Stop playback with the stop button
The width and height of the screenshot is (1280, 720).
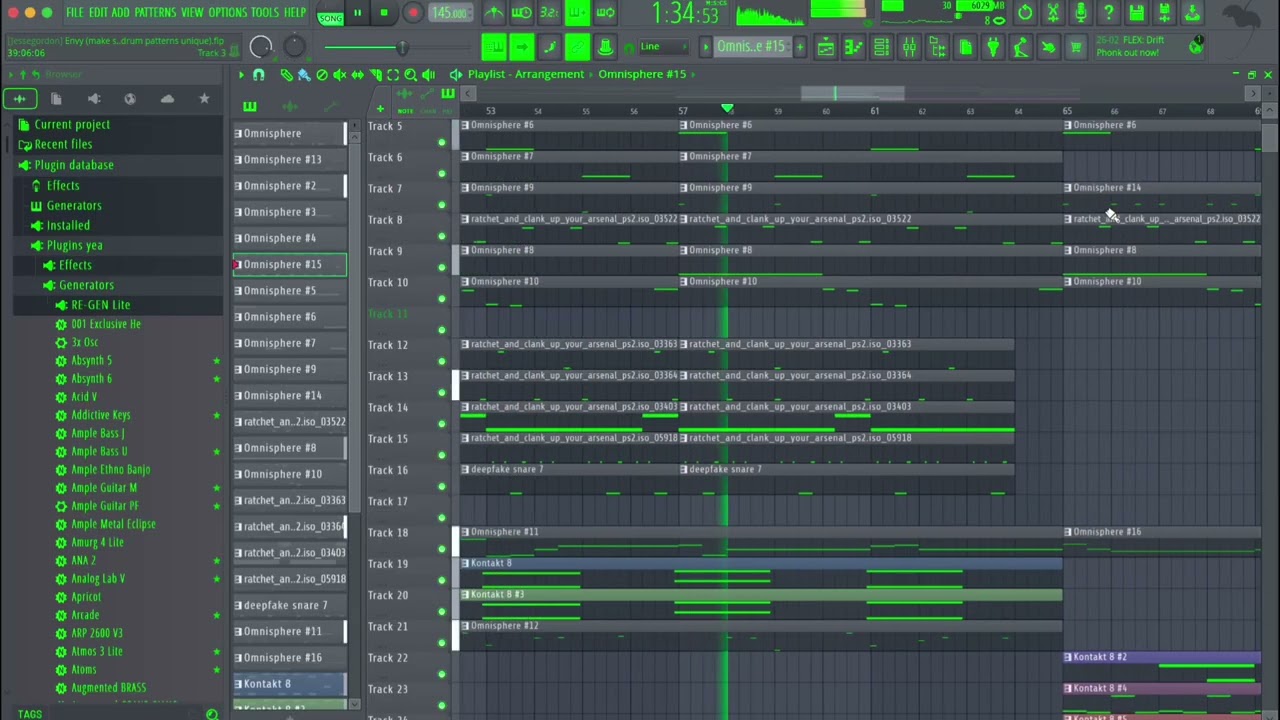click(x=384, y=13)
